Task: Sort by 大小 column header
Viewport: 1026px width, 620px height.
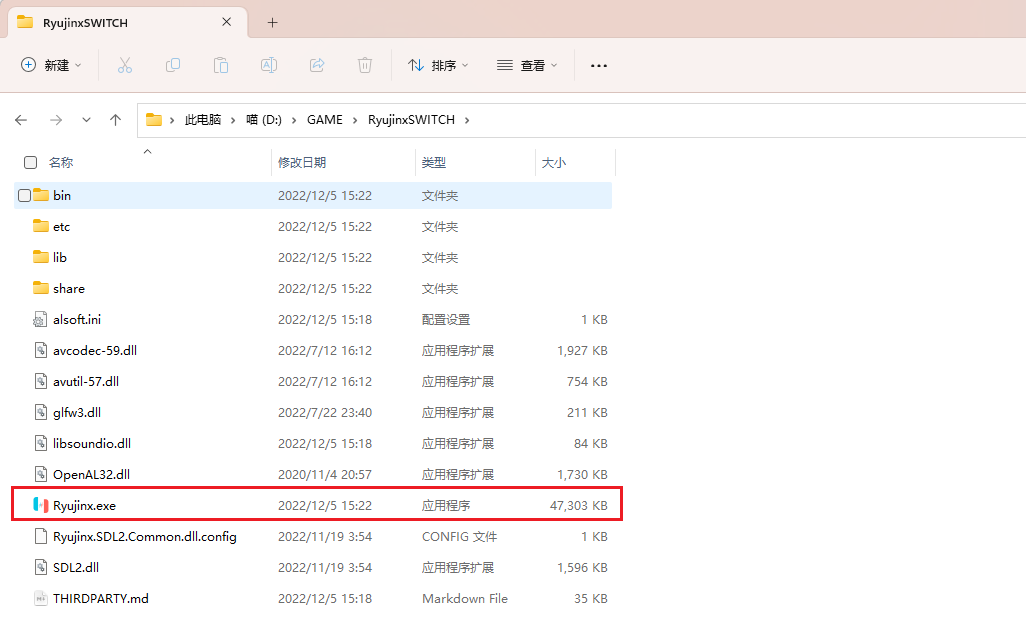Action: (554, 162)
